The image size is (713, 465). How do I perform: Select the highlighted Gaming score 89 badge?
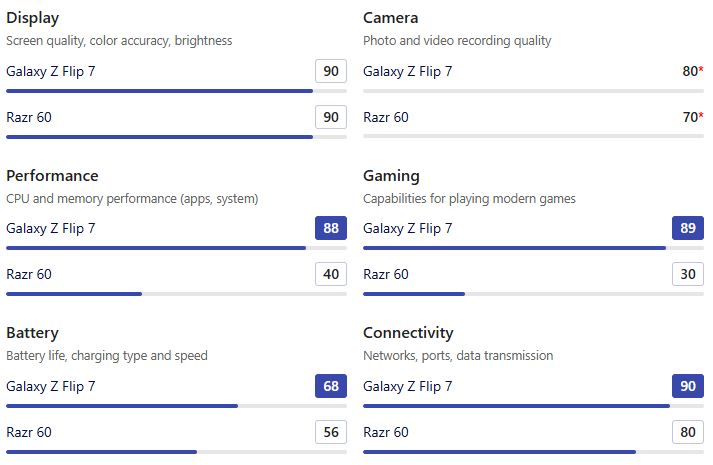coord(688,228)
